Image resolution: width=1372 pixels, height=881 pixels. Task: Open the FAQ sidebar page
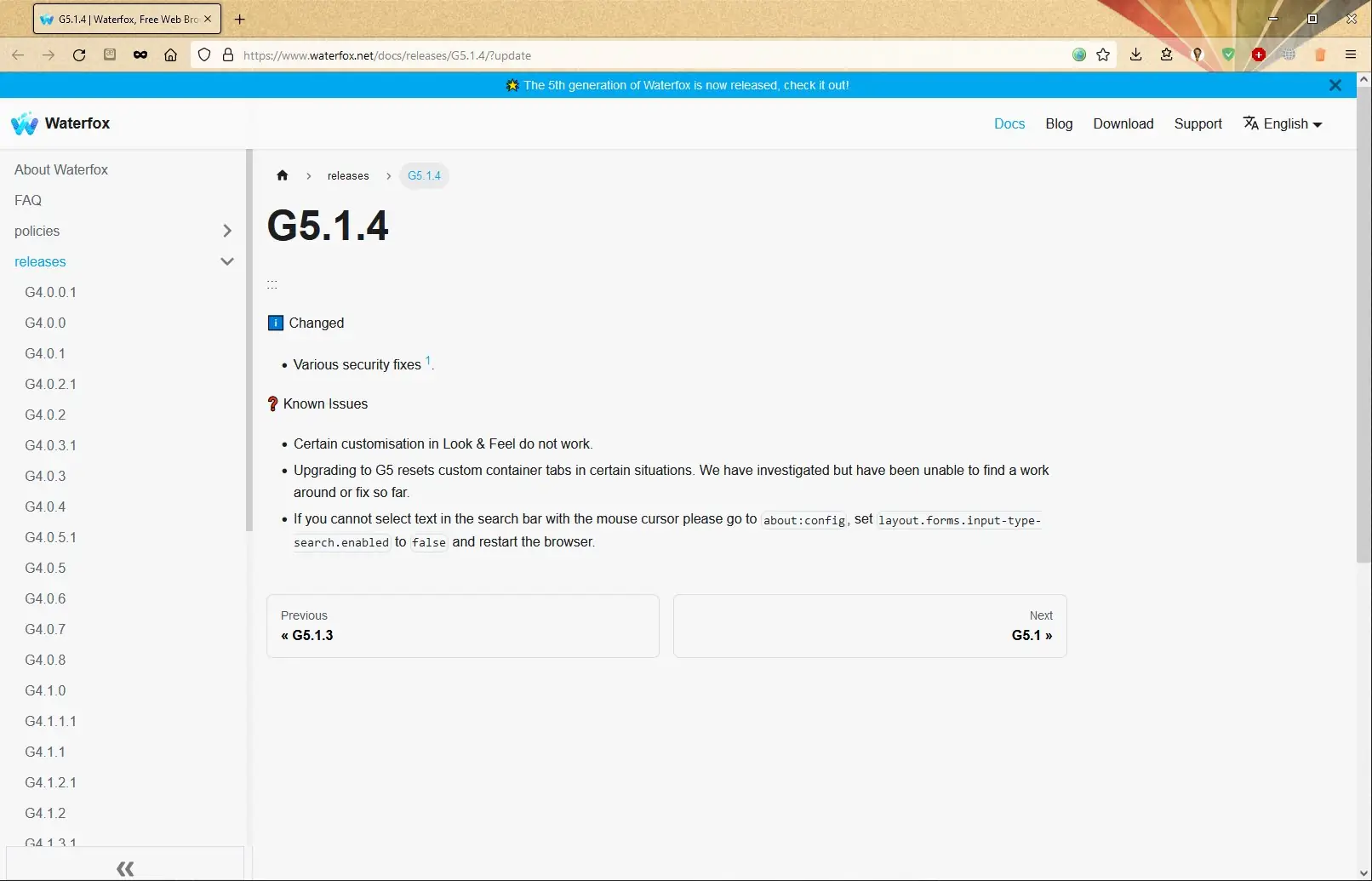pyautogui.click(x=28, y=200)
